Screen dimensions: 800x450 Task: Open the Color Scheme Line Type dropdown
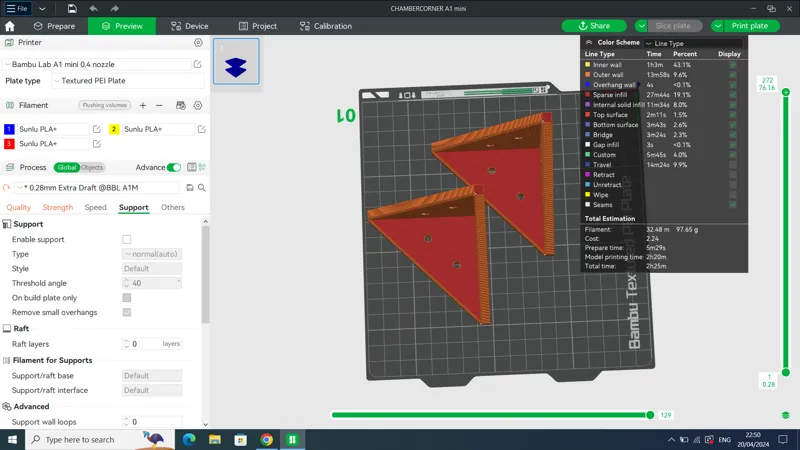coord(693,43)
